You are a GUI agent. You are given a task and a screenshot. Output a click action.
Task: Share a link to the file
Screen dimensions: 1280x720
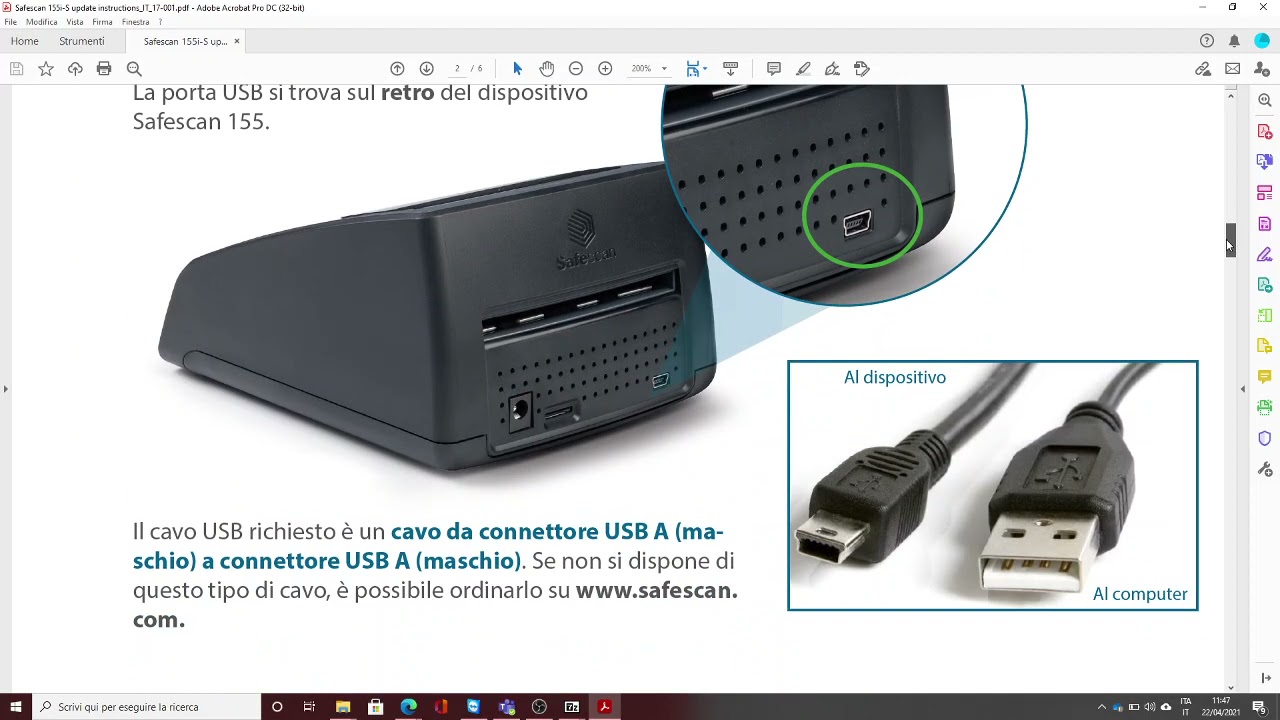[x=1203, y=69]
